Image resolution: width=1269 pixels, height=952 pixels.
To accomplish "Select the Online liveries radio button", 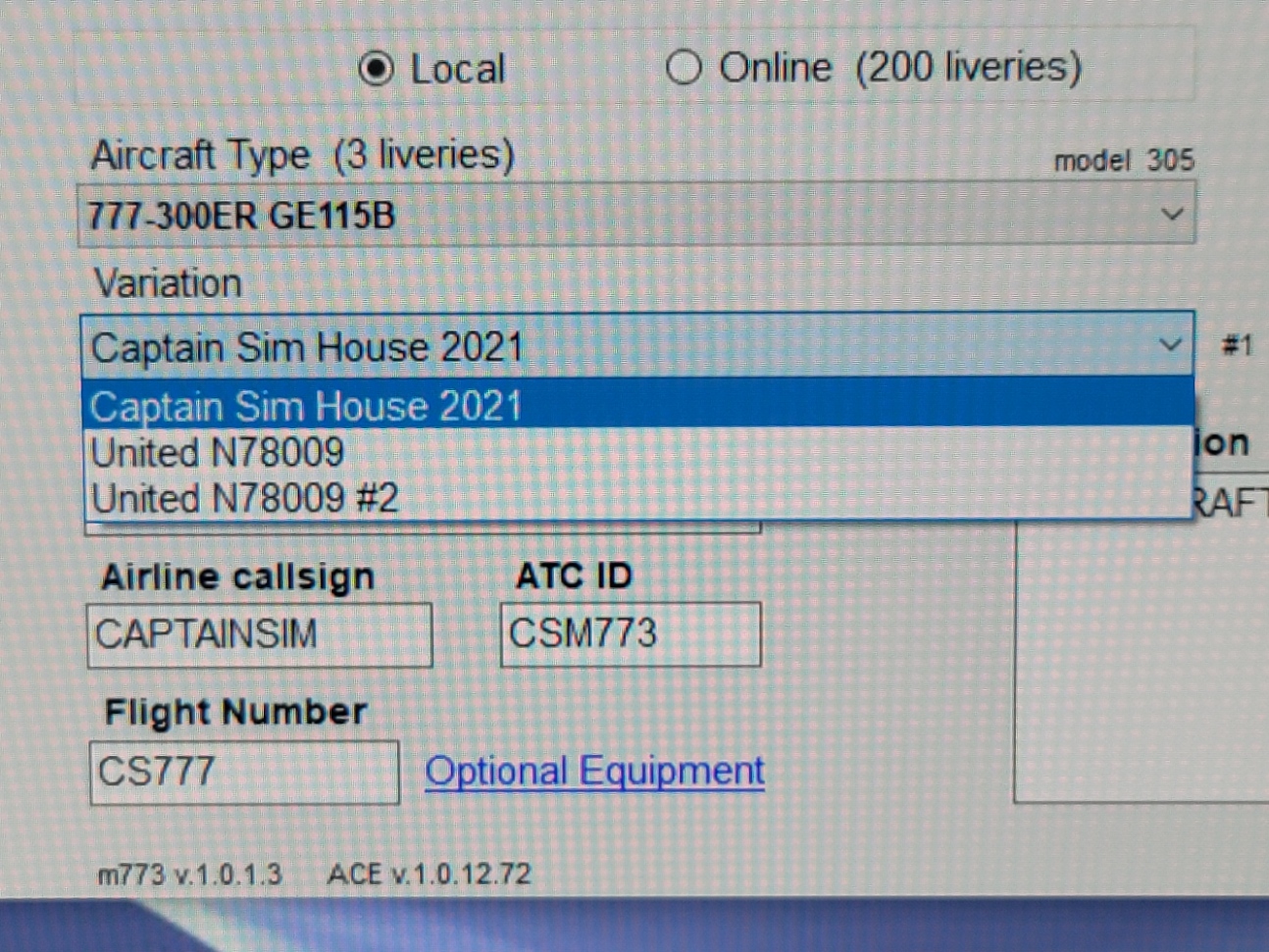I will coord(683,69).
